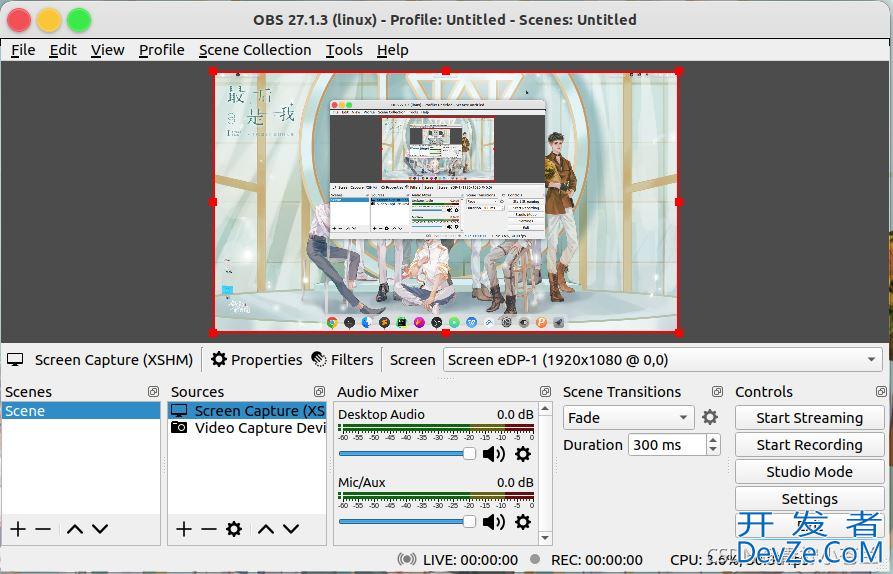Open the File menu
Screen dimensions: 893x574
coord(23,50)
